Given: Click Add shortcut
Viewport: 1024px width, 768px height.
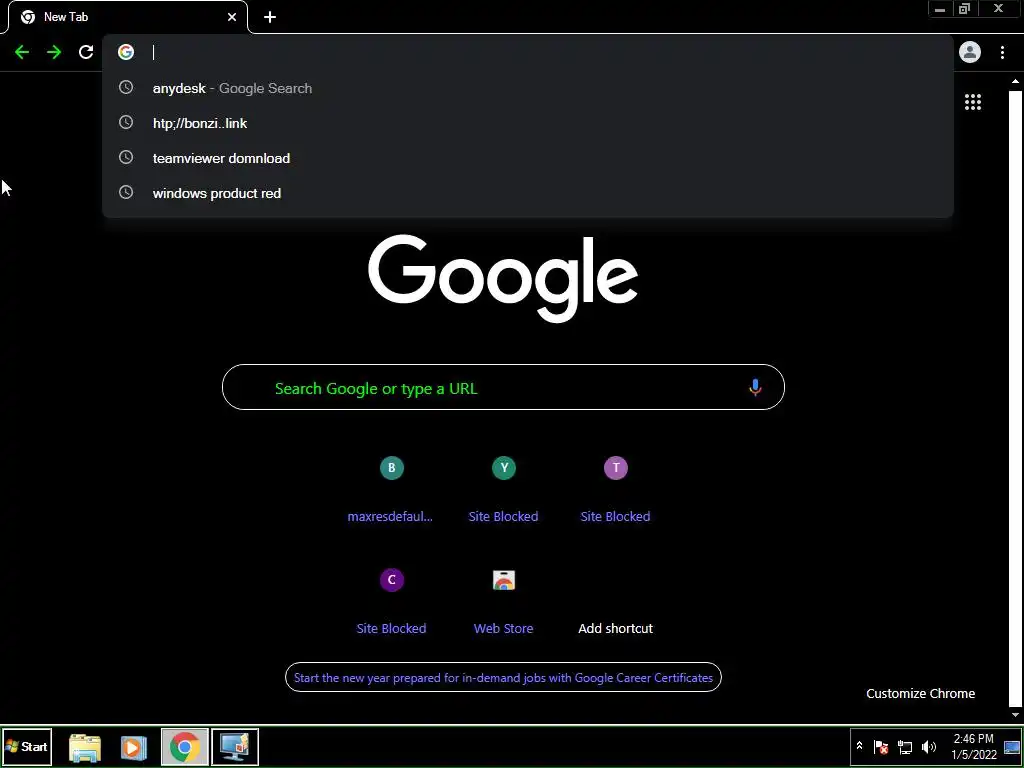Looking at the screenshot, I should [615, 628].
